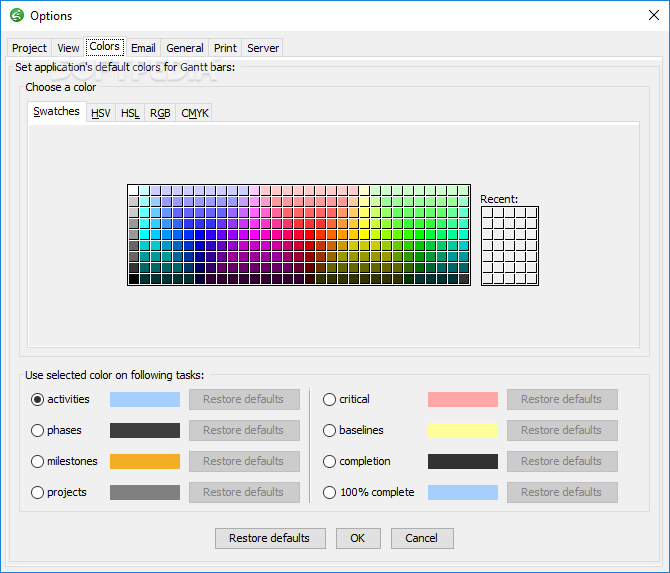Select the Colors tab
The width and height of the screenshot is (670, 573).
click(105, 47)
